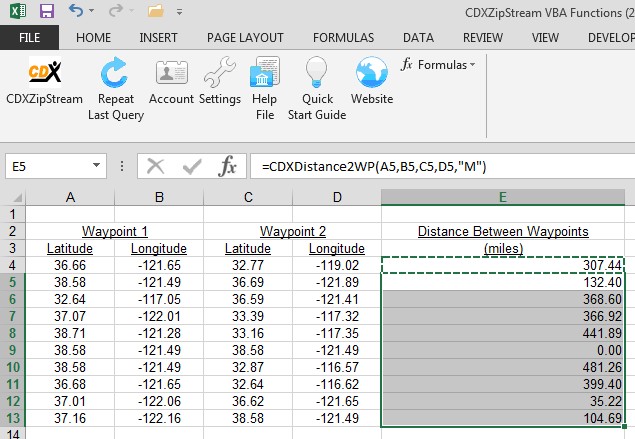Image resolution: width=635 pixels, height=439 pixels.
Task: Select cell with value 132.40
Action: [x=503, y=282]
